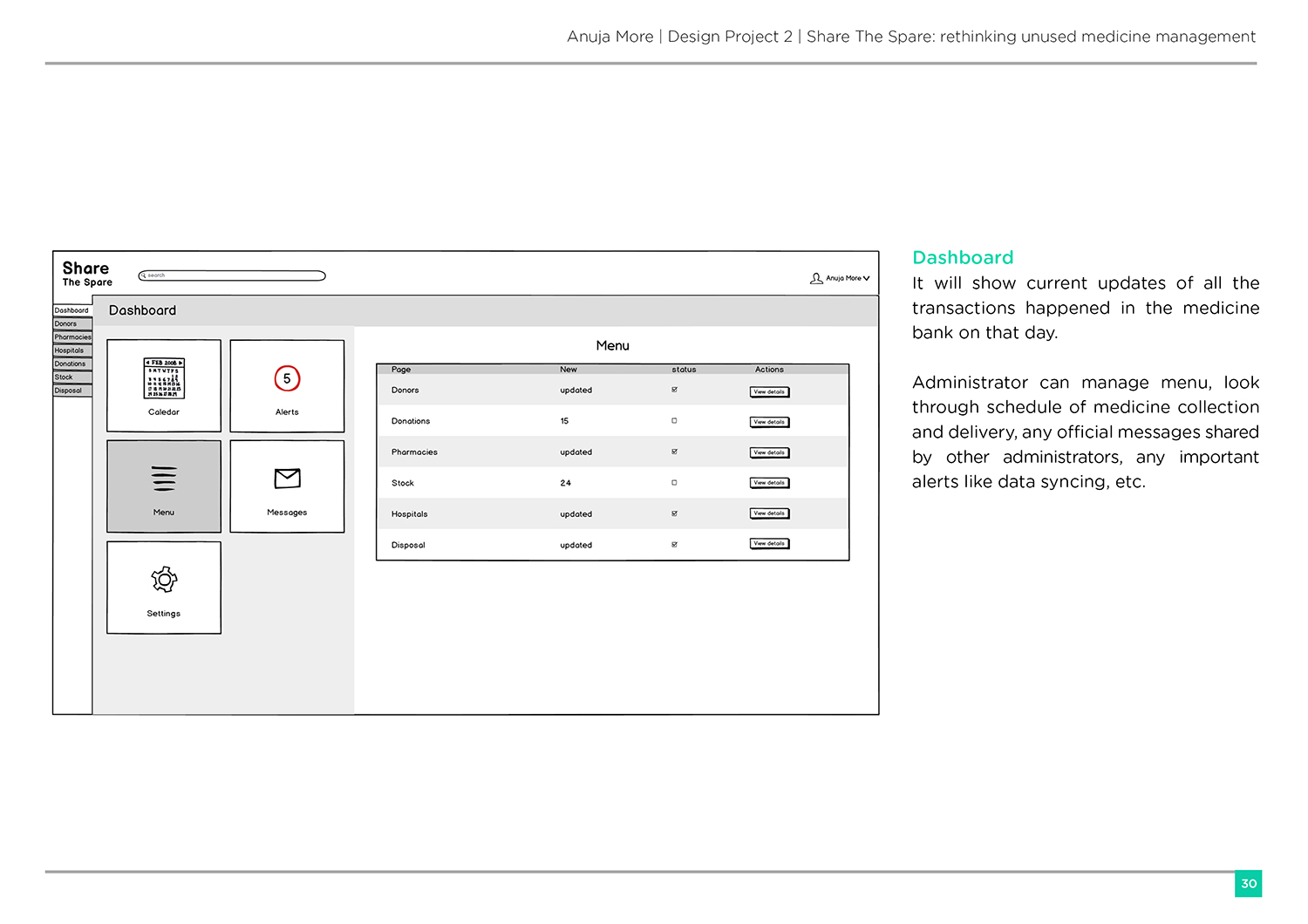Enable the Stock status checkbox
The width and height of the screenshot is (1308, 924).
point(674,483)
